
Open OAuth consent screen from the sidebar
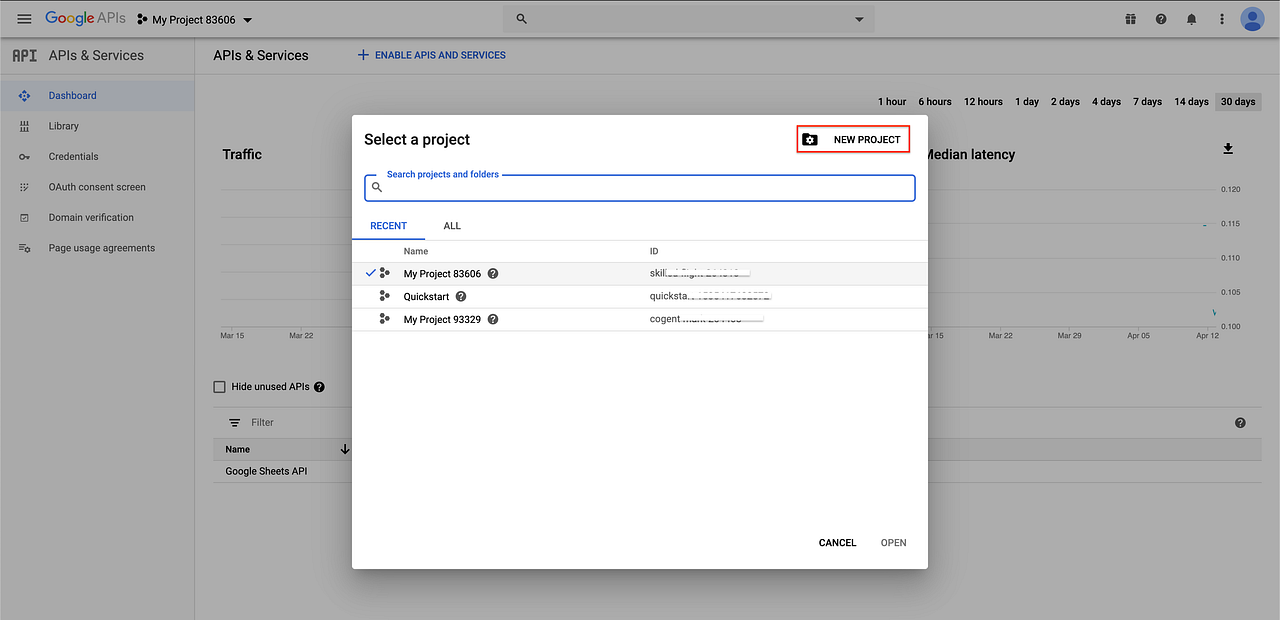tap(96, 186)
